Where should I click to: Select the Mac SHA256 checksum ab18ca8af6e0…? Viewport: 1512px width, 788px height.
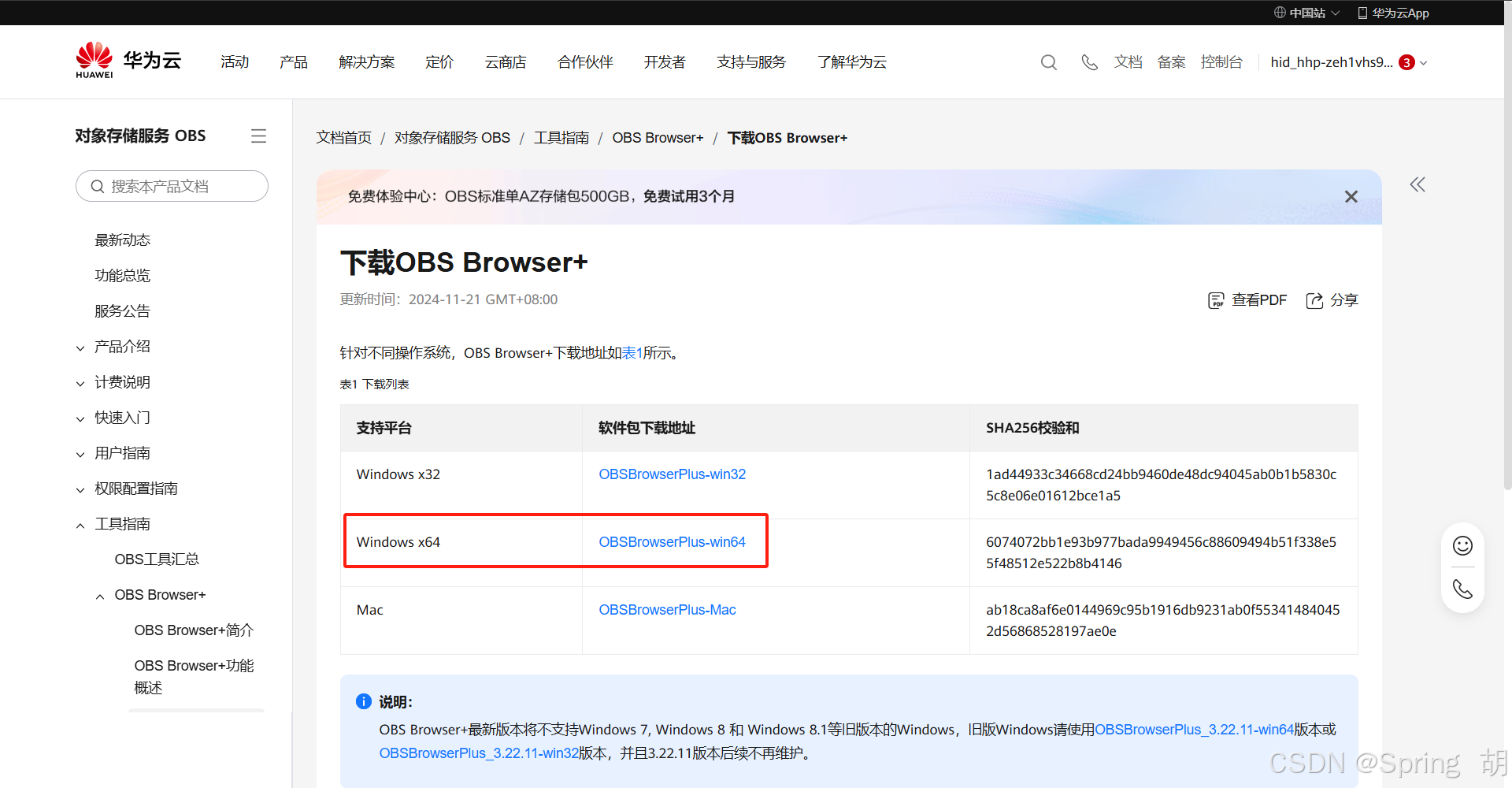[1162, 621]
